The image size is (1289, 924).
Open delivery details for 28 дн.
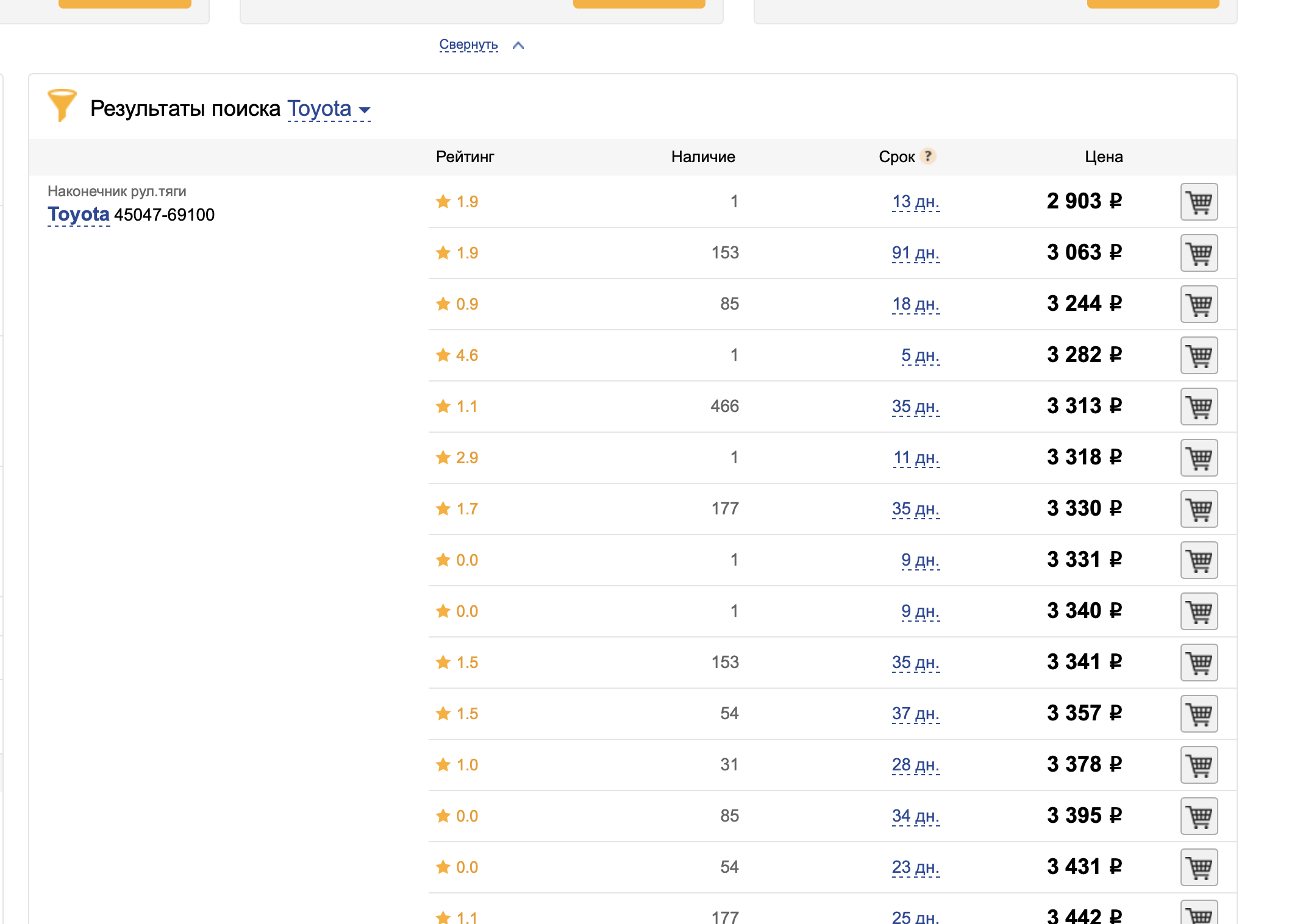[916, 765]
